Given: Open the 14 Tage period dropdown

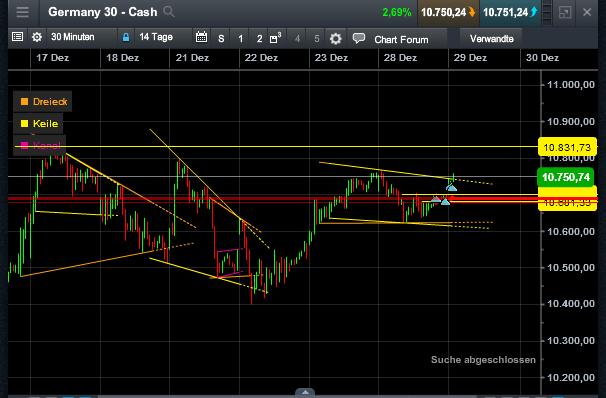Looking at the screenshot, I should [x=163, y=37].
